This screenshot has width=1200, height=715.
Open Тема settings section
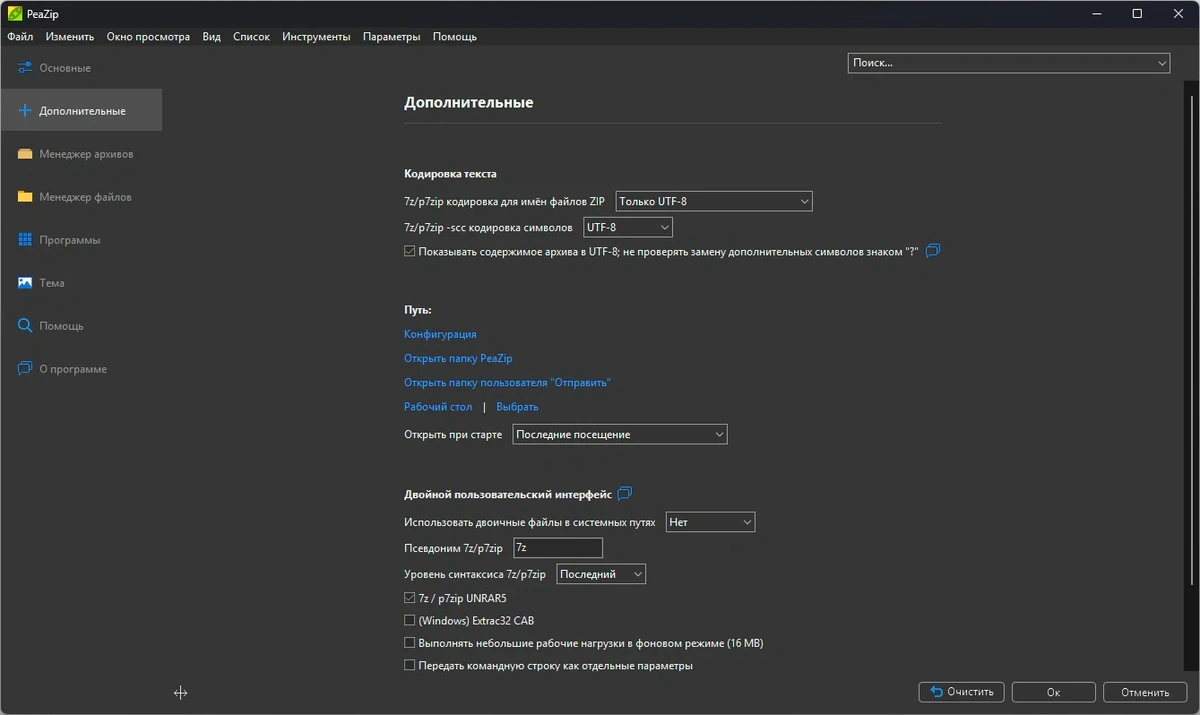(x=81, y=283)
